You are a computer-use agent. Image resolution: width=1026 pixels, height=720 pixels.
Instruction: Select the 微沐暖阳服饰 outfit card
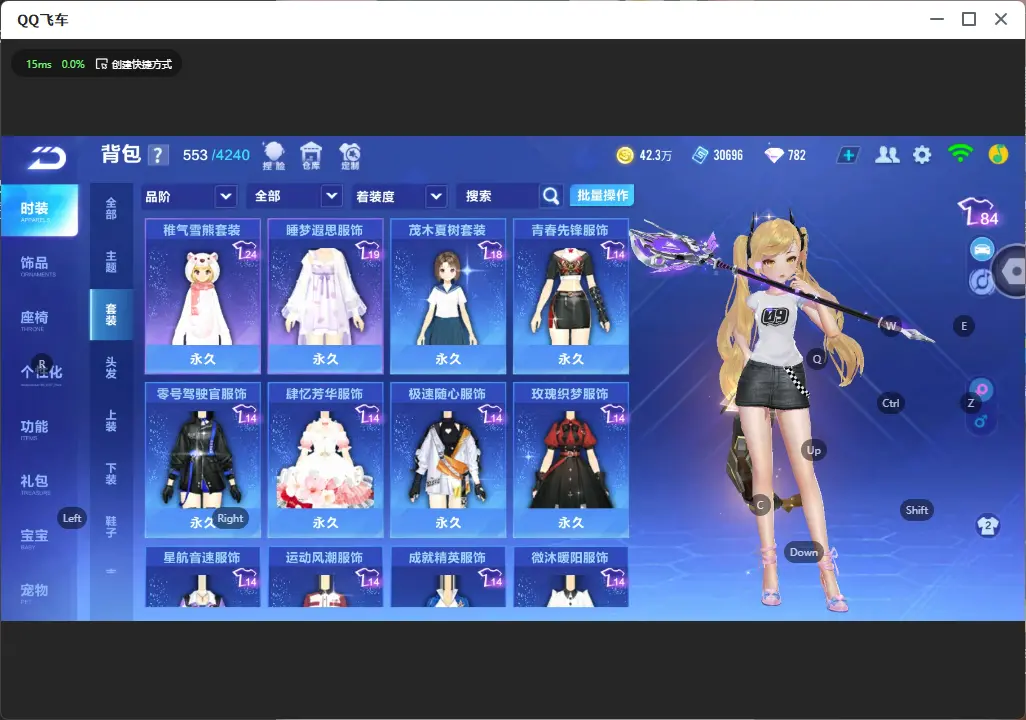(x=571, y=577)
